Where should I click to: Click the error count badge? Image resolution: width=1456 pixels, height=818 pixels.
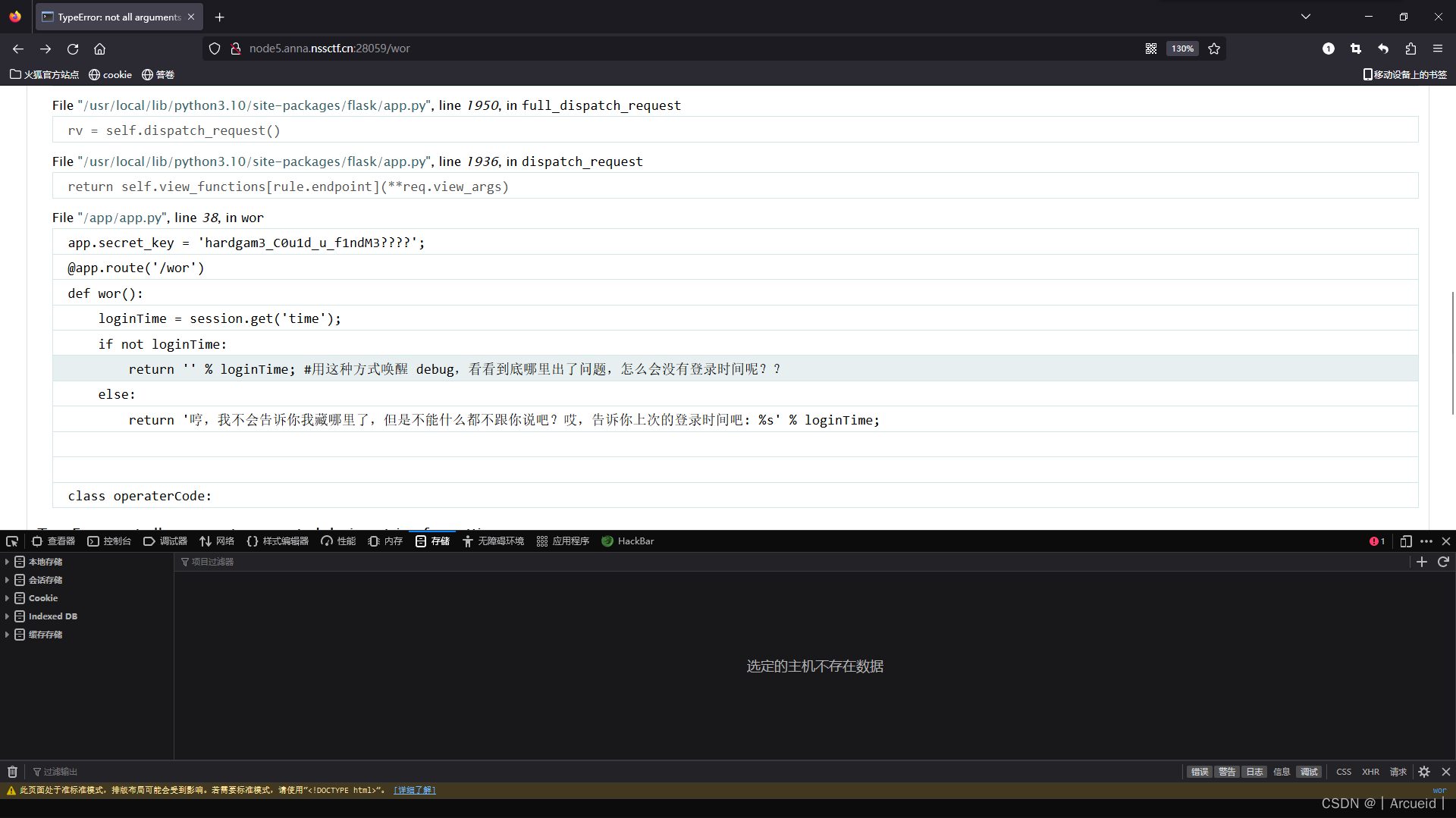tap(1377, 541)
